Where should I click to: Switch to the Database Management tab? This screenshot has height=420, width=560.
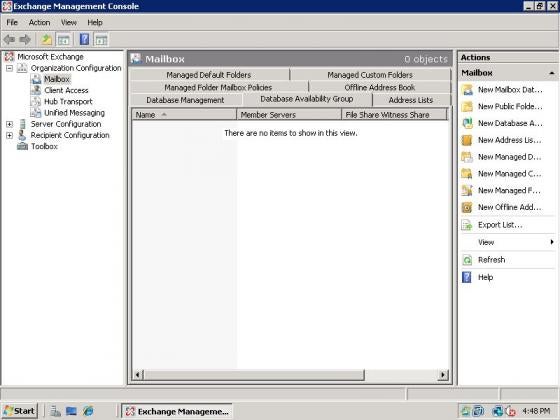pyautogui.click(x=185, y=100)
